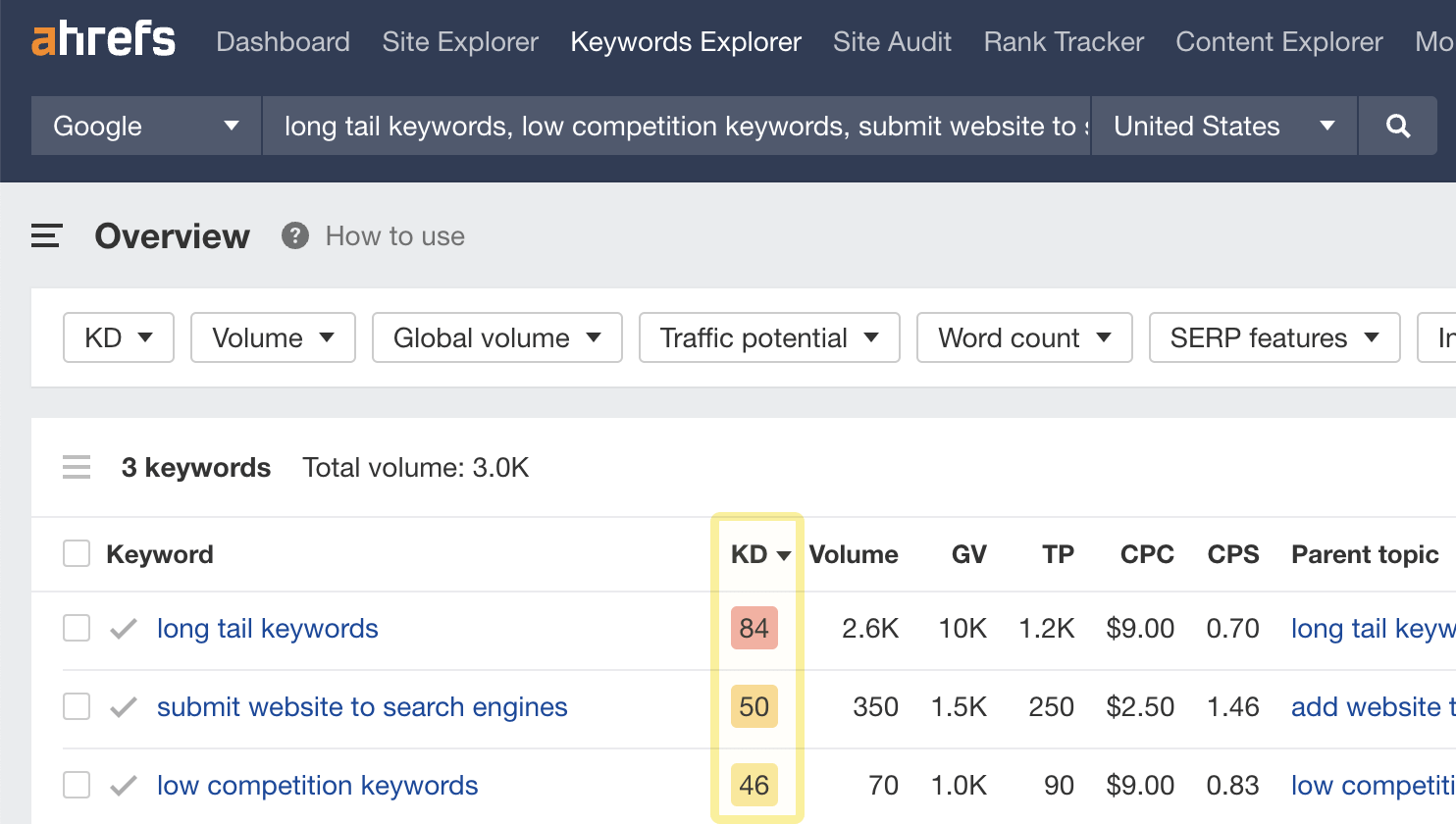Click checkmark icon next to long tail keywords
The width and height of the screenshot is (1456, 824).
click(x=124, y=629)
